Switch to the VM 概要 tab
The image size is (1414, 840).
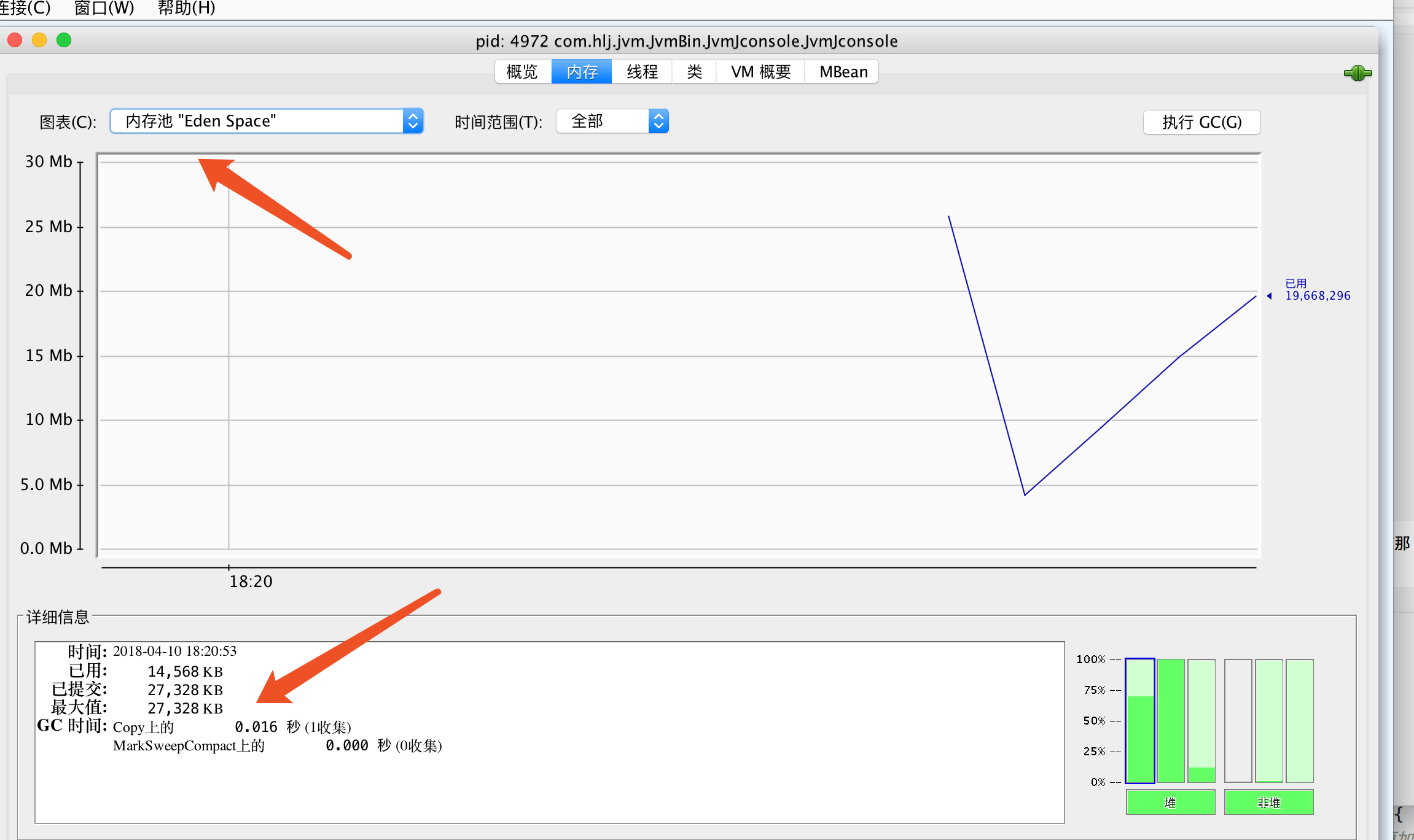click(760, 72)
